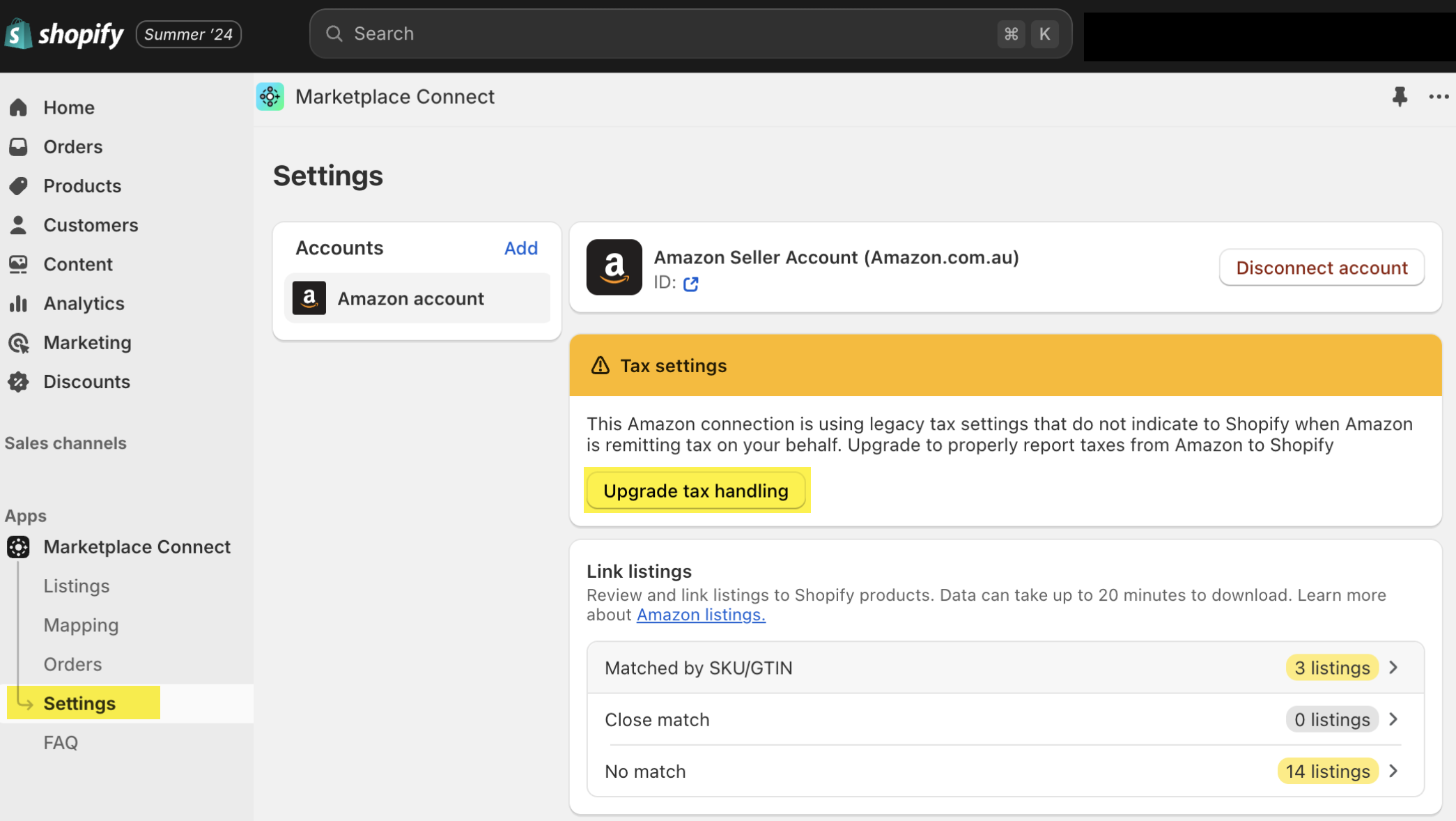The height and width of the screenshot is (821, 1456).
Task: Click the Products tag icon
Action: pyautogui.click(x=19, y=185)
